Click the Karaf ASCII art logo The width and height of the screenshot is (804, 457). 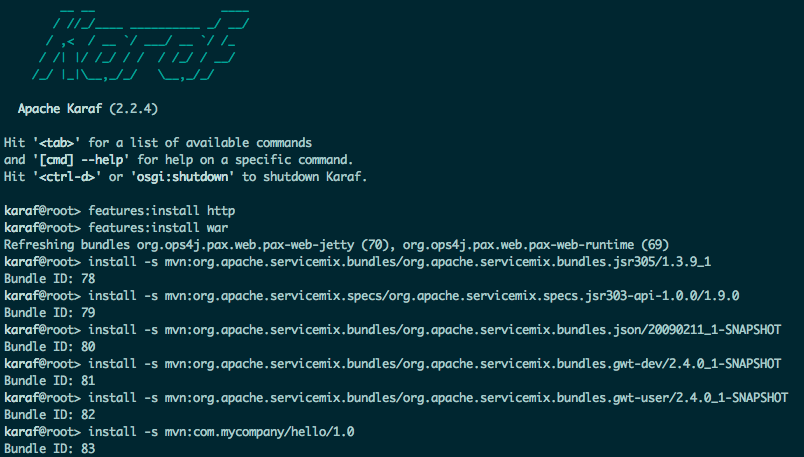click(x=140, y=45)
